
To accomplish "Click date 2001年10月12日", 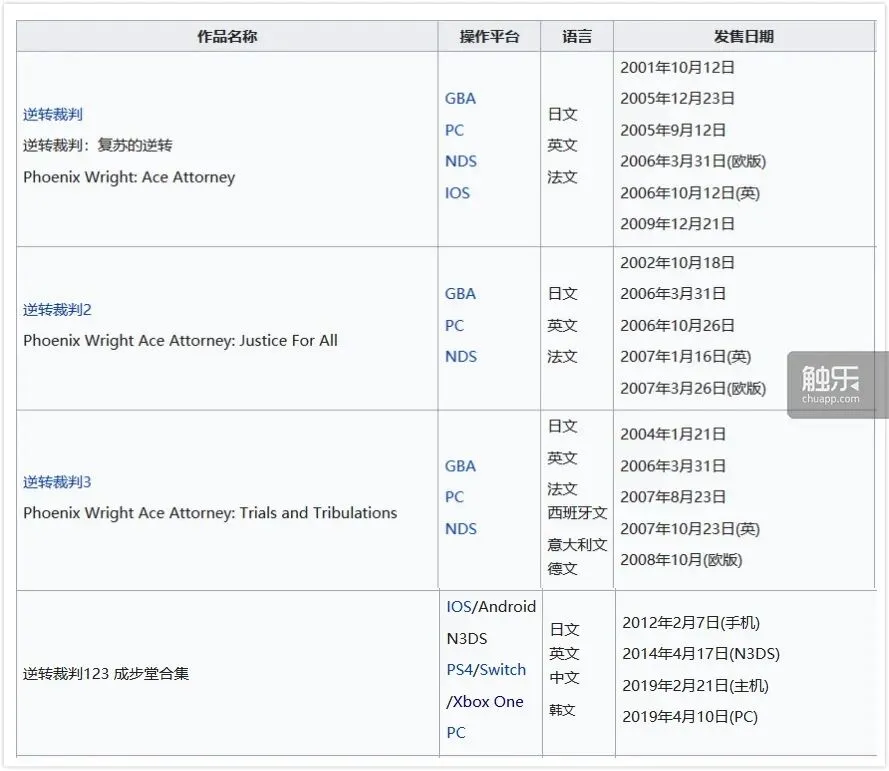I will tap(678, 68).
